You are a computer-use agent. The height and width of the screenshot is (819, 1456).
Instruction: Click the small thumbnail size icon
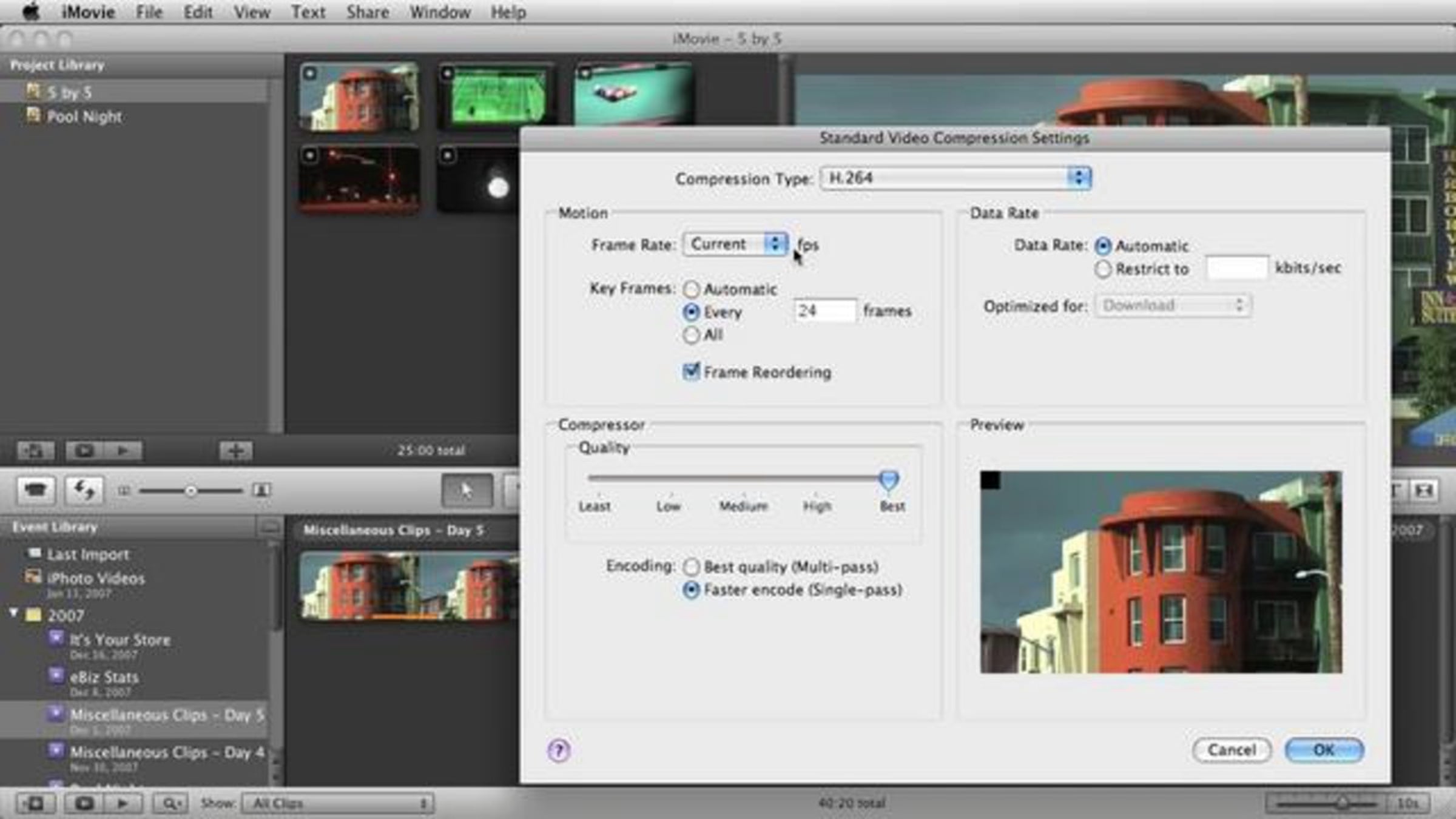point(124,490)
